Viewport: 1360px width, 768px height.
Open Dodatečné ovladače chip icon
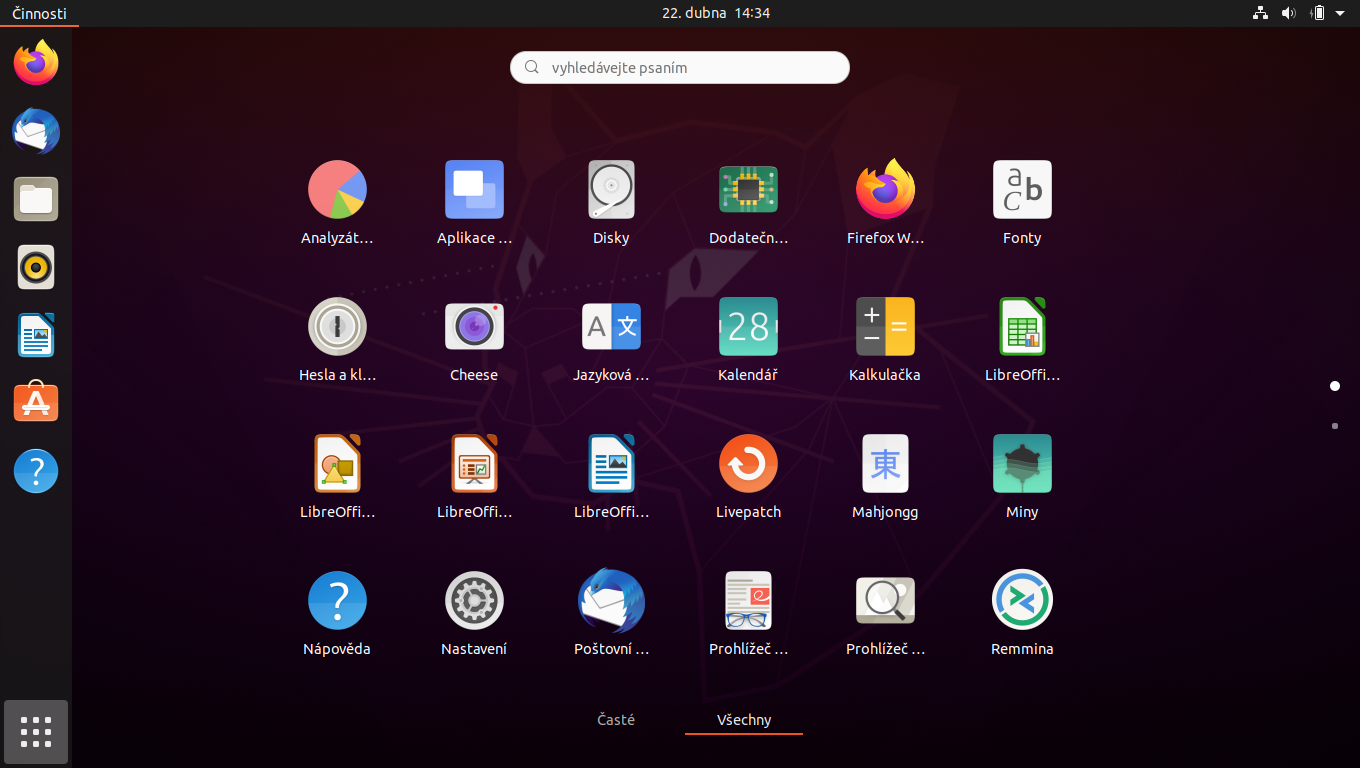coord(748,189)
